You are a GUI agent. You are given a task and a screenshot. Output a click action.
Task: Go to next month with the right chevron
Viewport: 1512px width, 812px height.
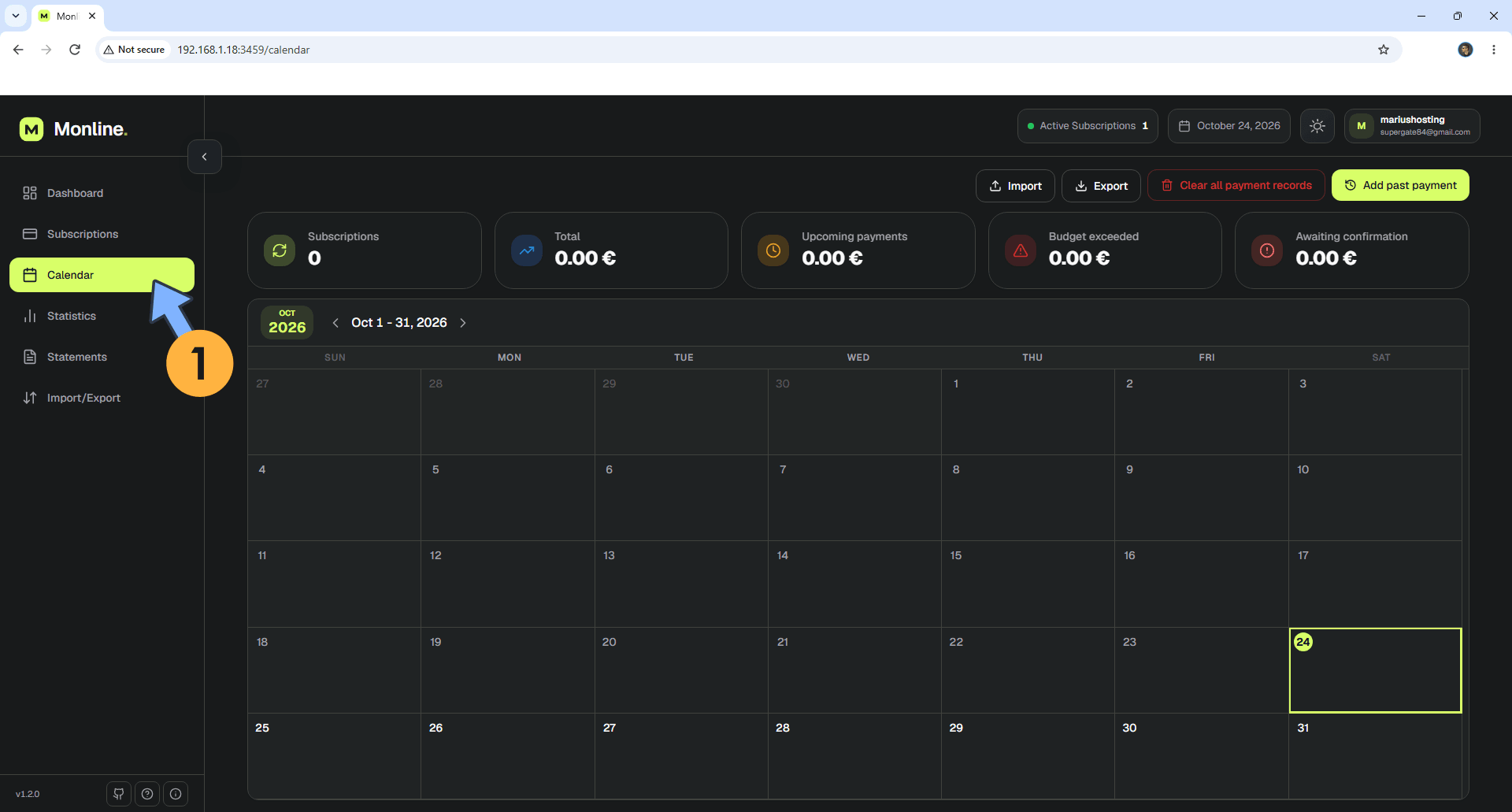click(x=463, y=323)
